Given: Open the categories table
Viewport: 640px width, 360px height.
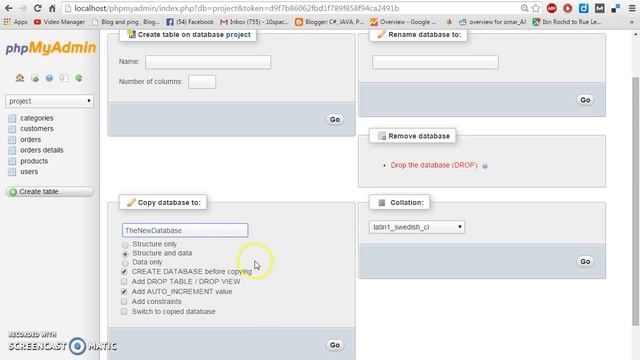Looking at the screenshot, I should tap(37, 118).
